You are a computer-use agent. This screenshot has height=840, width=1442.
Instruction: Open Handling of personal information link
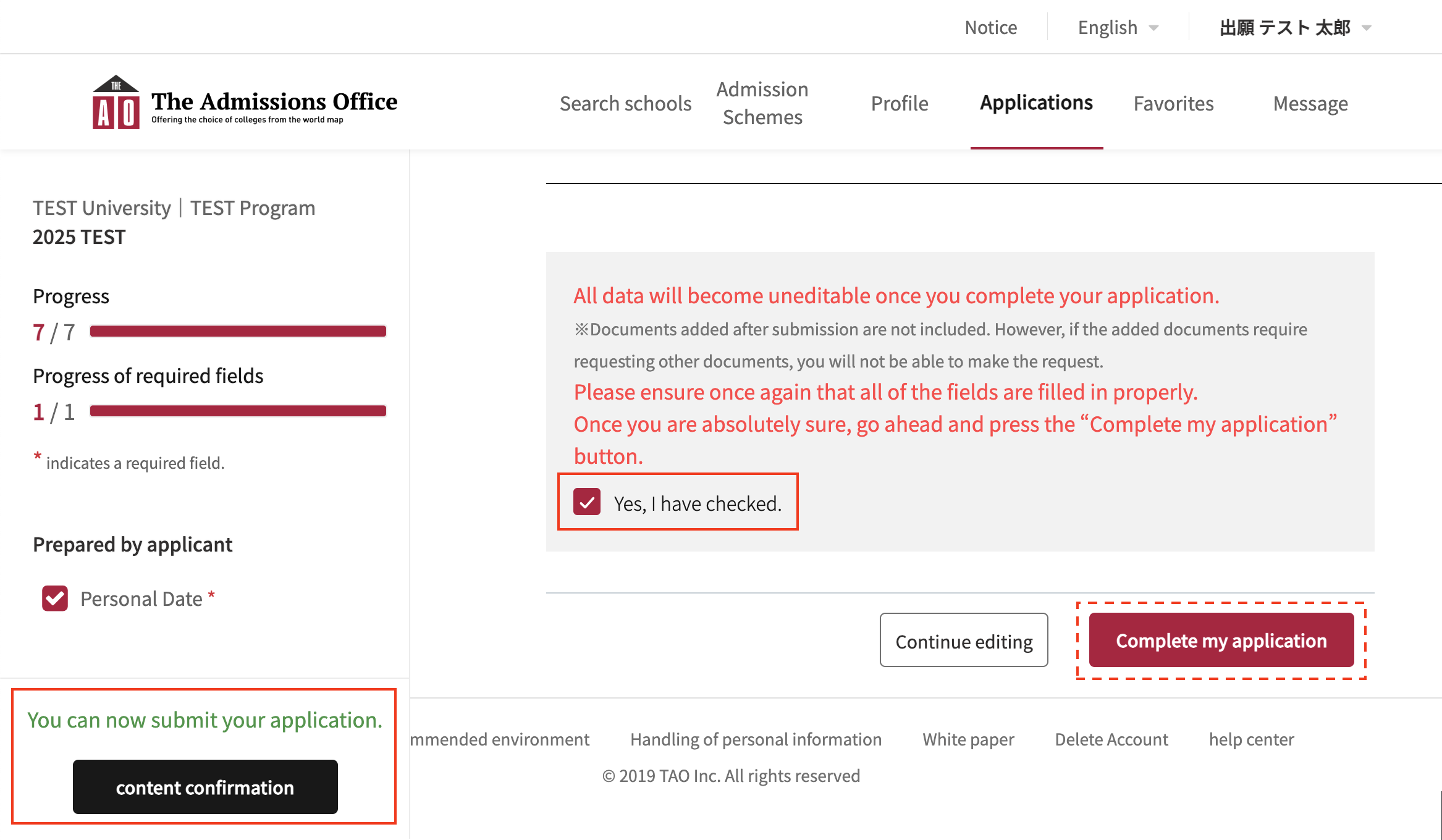[x=756, y=739]
